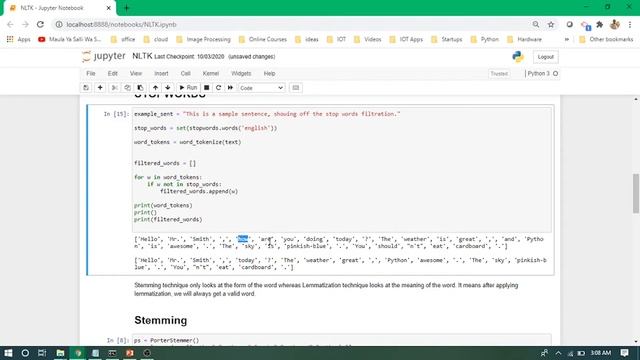Image resolution: width=640 pixels, height=360 pixels.
Task: Open the Image Processing bookmarks folder
Action: click(203, 39)
